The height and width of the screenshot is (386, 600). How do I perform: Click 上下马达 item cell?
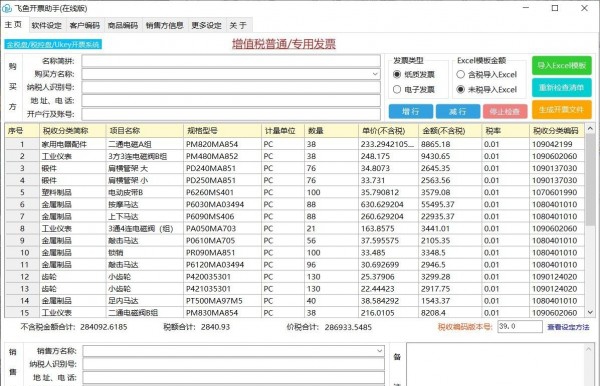coord(145,217)
